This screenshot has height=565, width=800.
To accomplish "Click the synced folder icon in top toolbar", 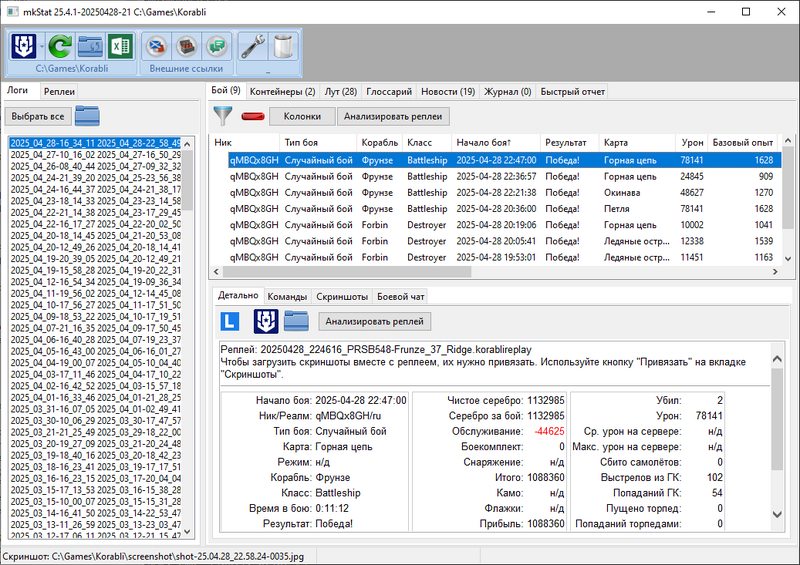I will (x=91, y=47).
